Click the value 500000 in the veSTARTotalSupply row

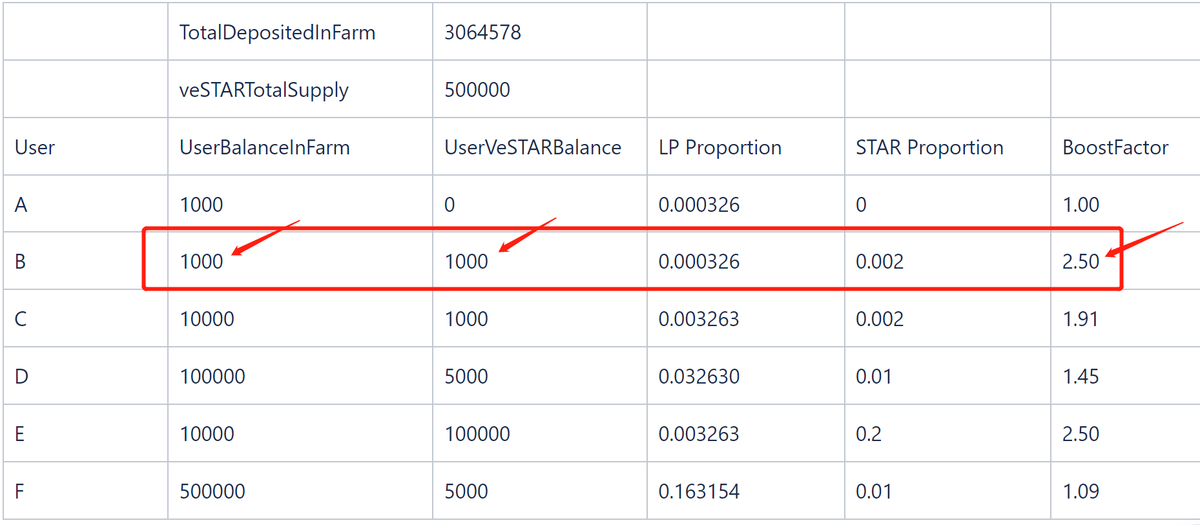pyautogui.click(x=478, y=90)
